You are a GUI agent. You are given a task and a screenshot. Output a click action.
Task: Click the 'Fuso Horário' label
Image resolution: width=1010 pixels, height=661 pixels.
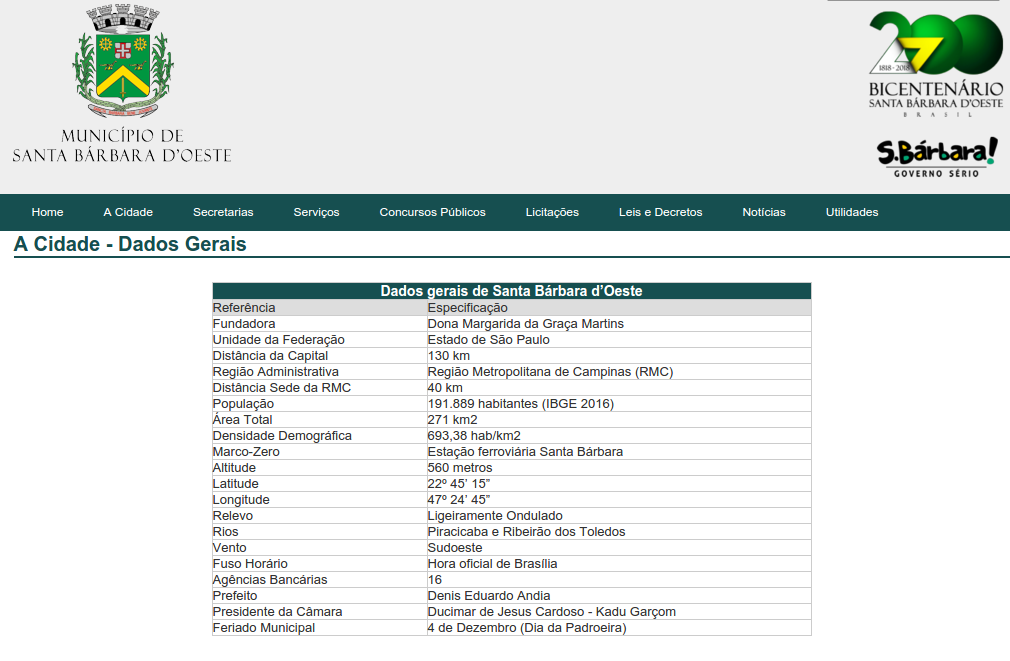tap(251, 564)
